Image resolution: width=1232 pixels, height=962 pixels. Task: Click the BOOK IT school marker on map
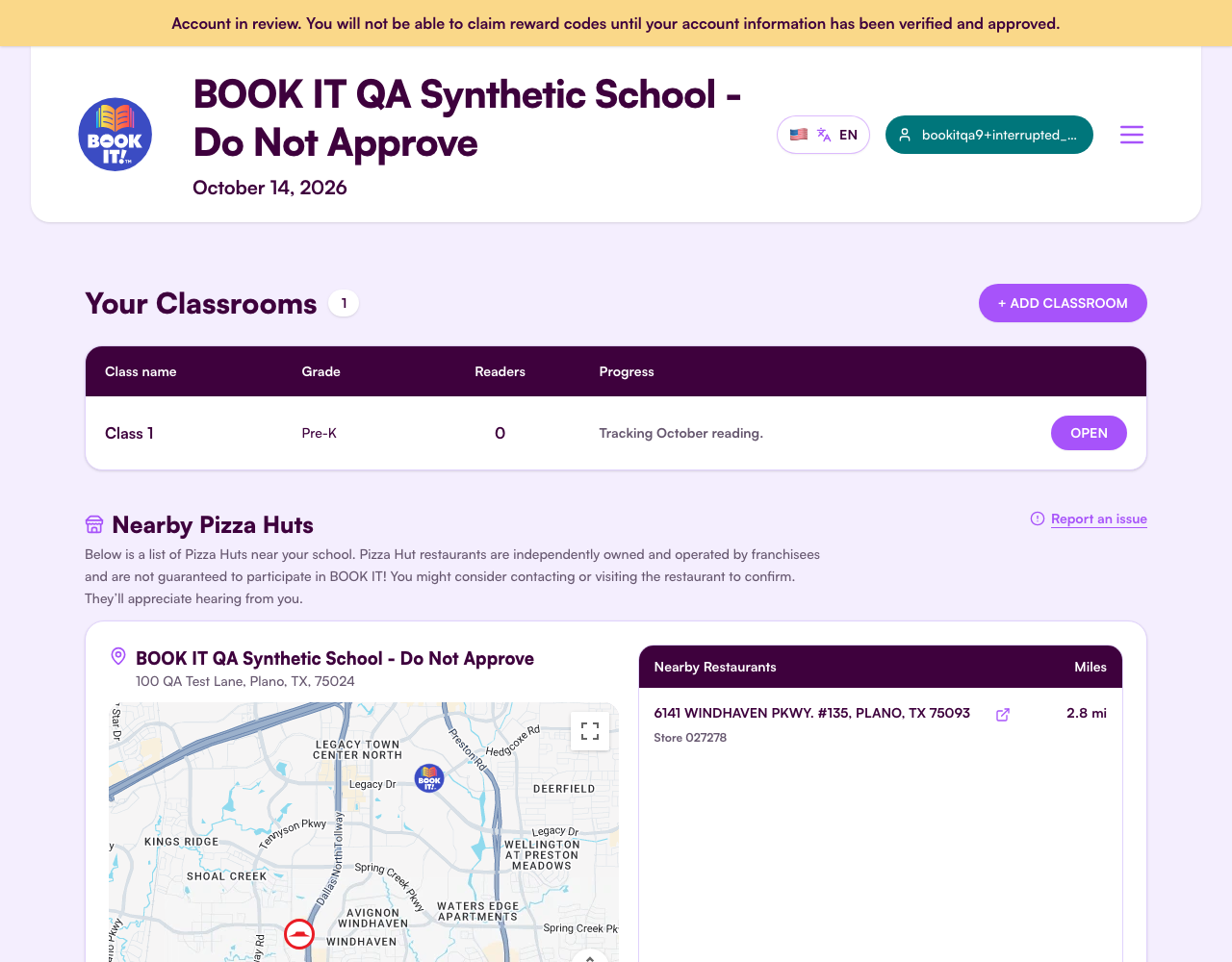coord(429,778)
